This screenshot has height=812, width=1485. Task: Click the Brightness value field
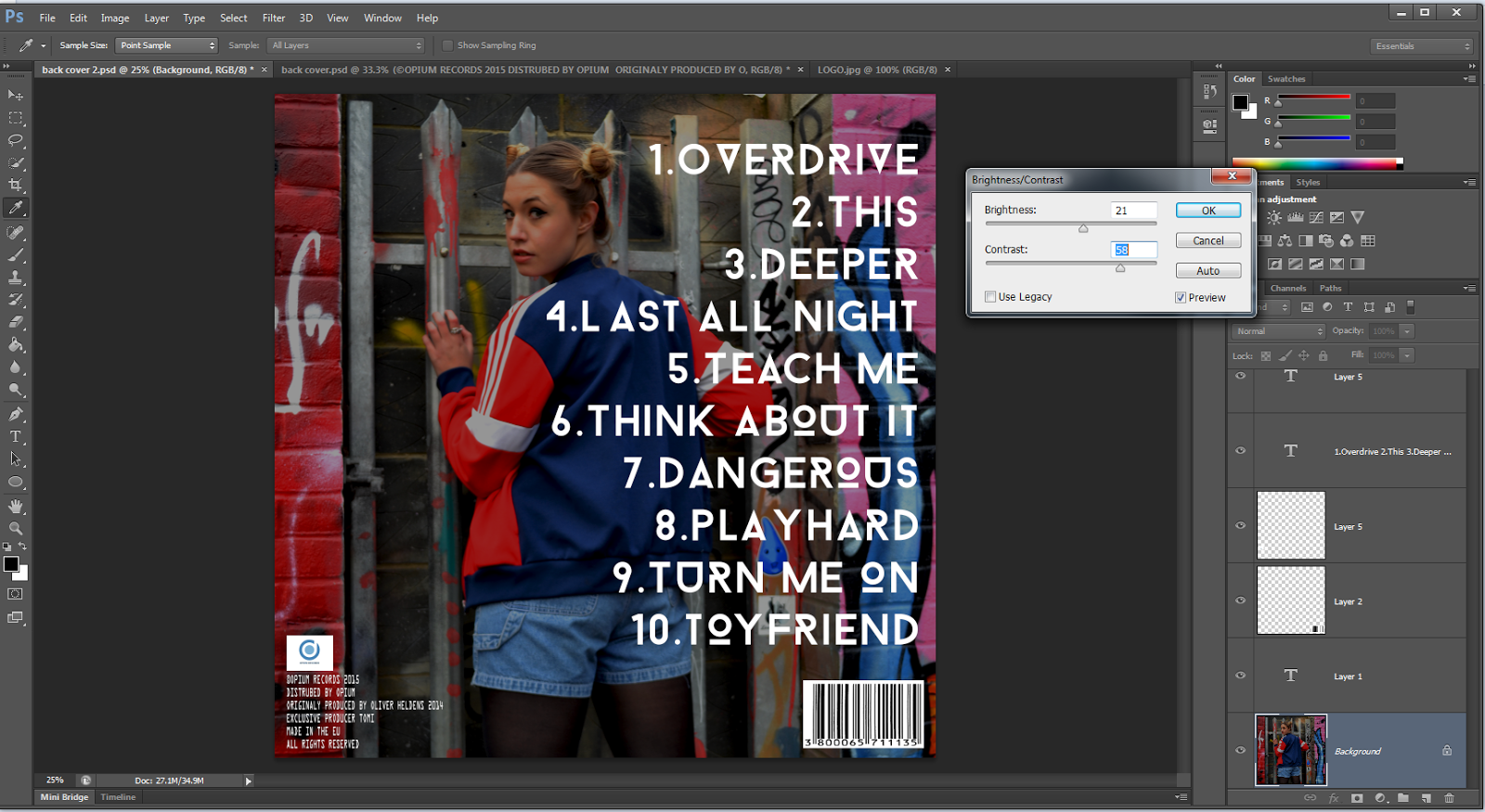(x=1133, y=211)
